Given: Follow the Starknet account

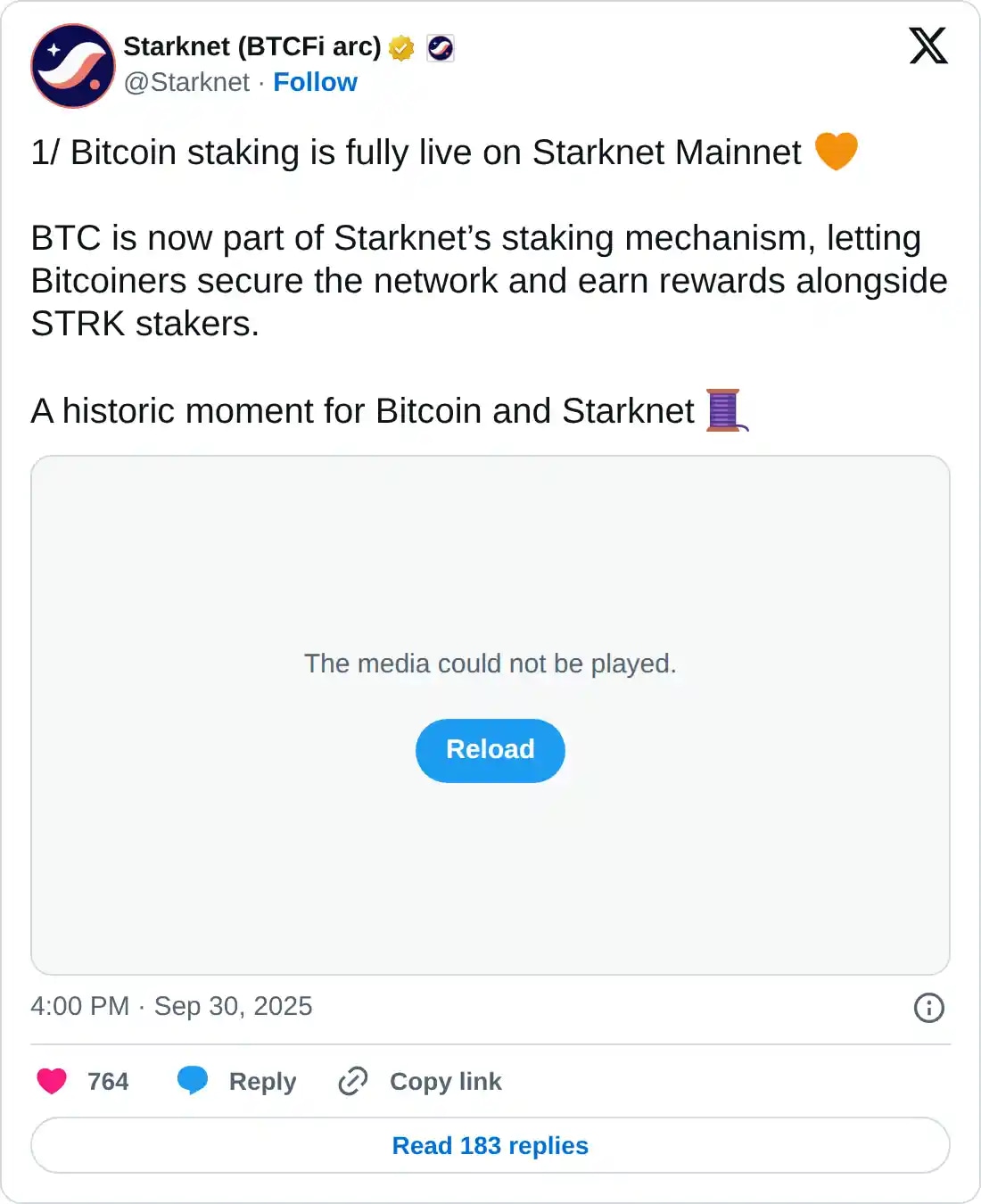Looking at the screenshot, I should [315, 82].
